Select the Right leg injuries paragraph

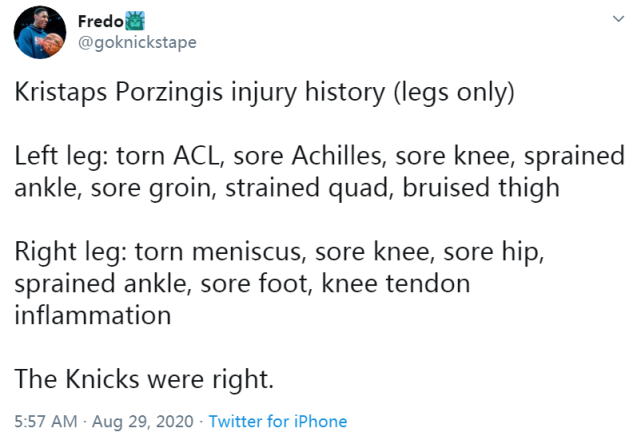[279, 283]
